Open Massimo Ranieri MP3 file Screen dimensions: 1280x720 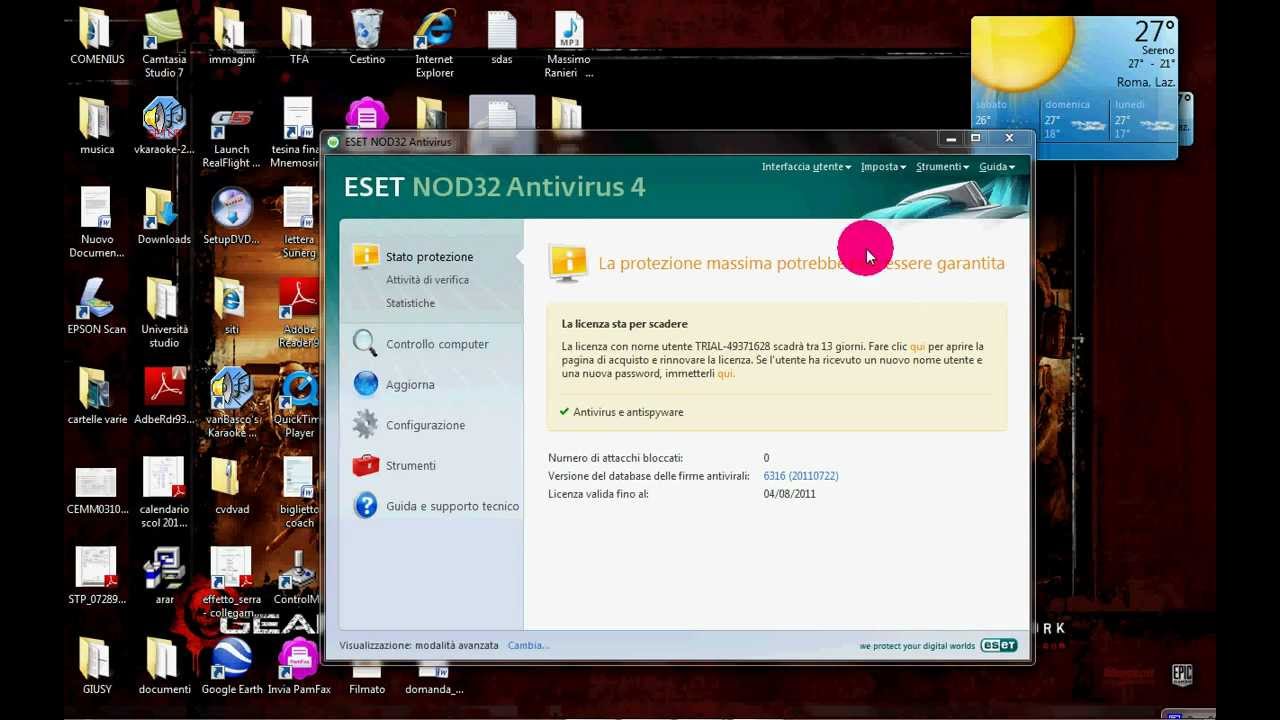coord(568,44)
